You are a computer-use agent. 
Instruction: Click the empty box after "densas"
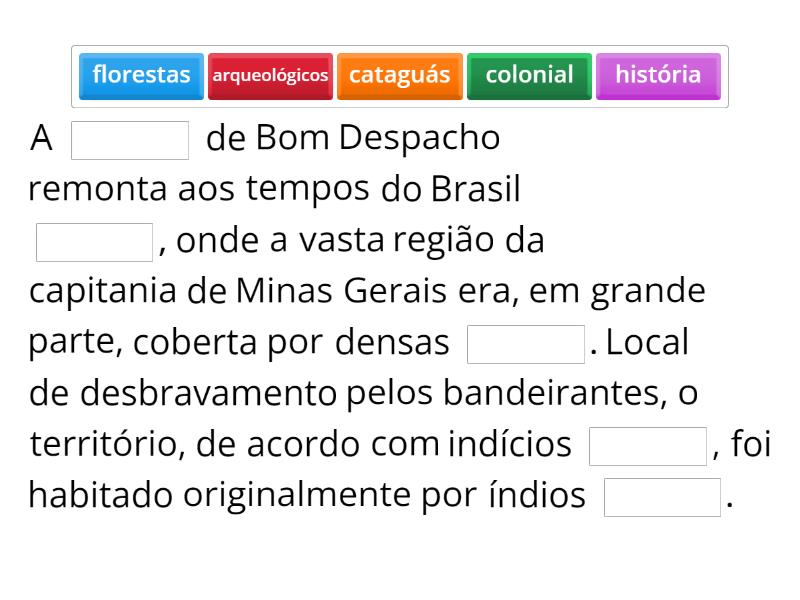(x=526, y=344)
